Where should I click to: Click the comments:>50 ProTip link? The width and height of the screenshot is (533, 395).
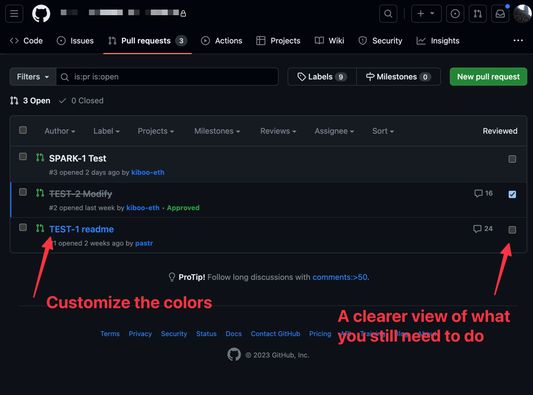(340, 277)
